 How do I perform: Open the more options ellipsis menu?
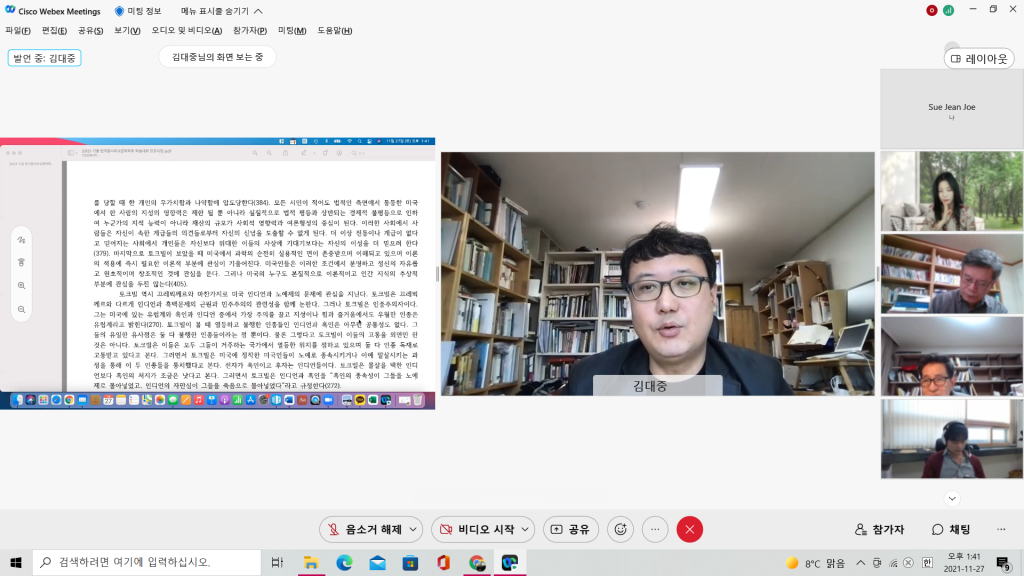pyautogui.click(x=655, y=529)
